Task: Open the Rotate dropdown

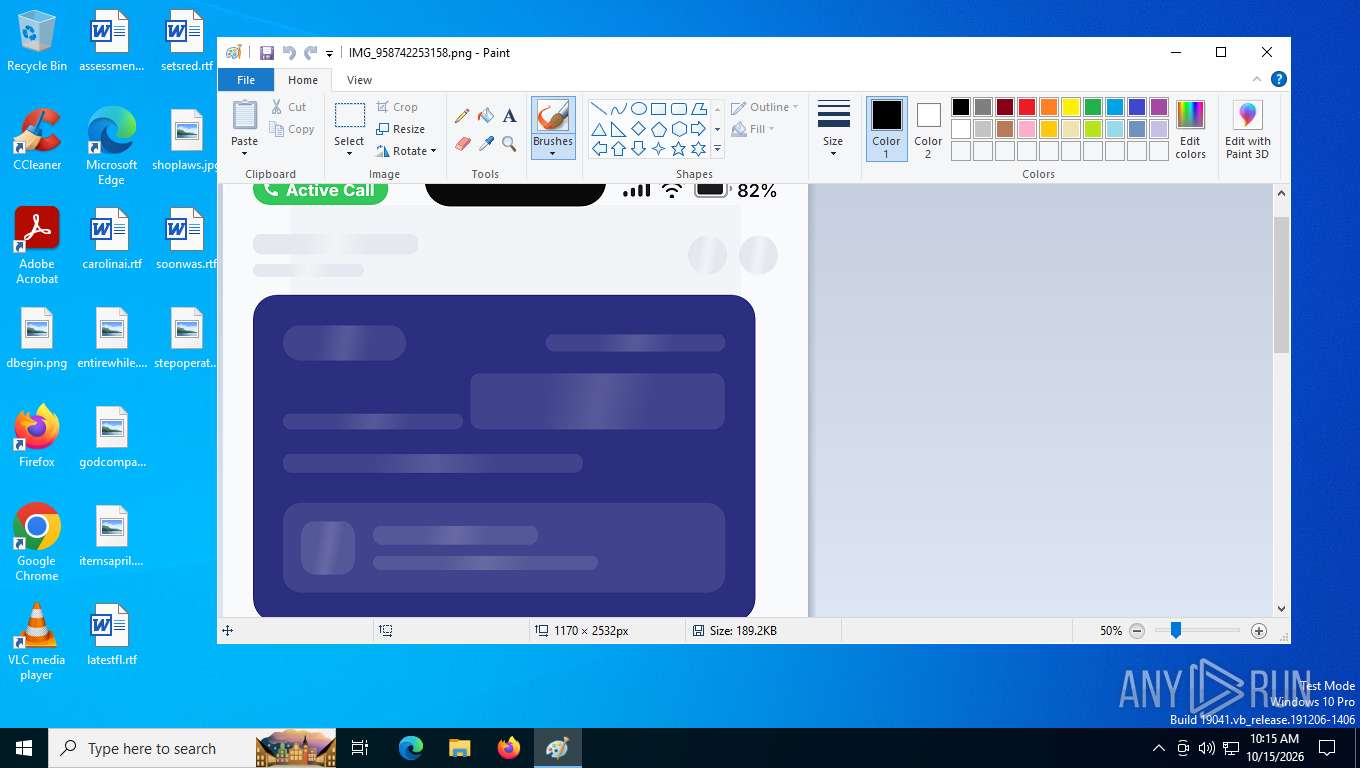Action: tap(406, 151)
